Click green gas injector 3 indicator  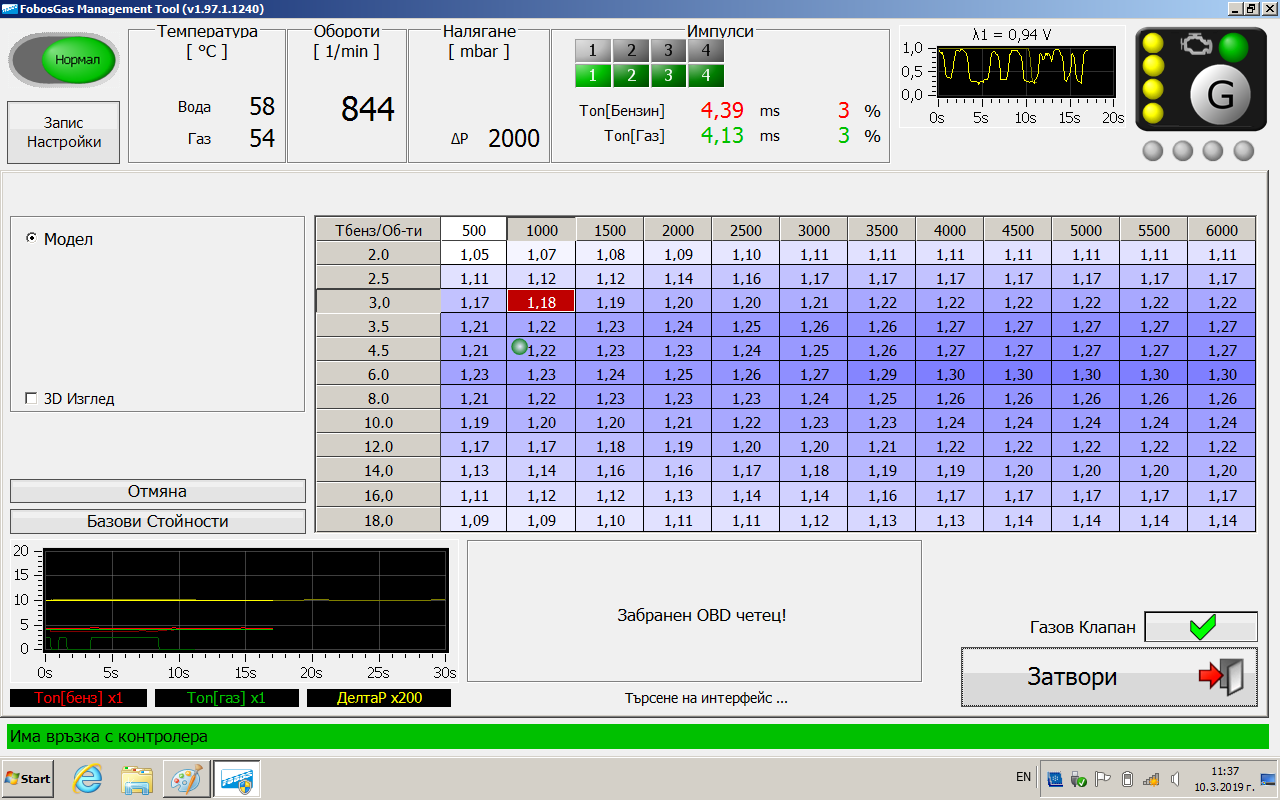[x=668, y=75]
